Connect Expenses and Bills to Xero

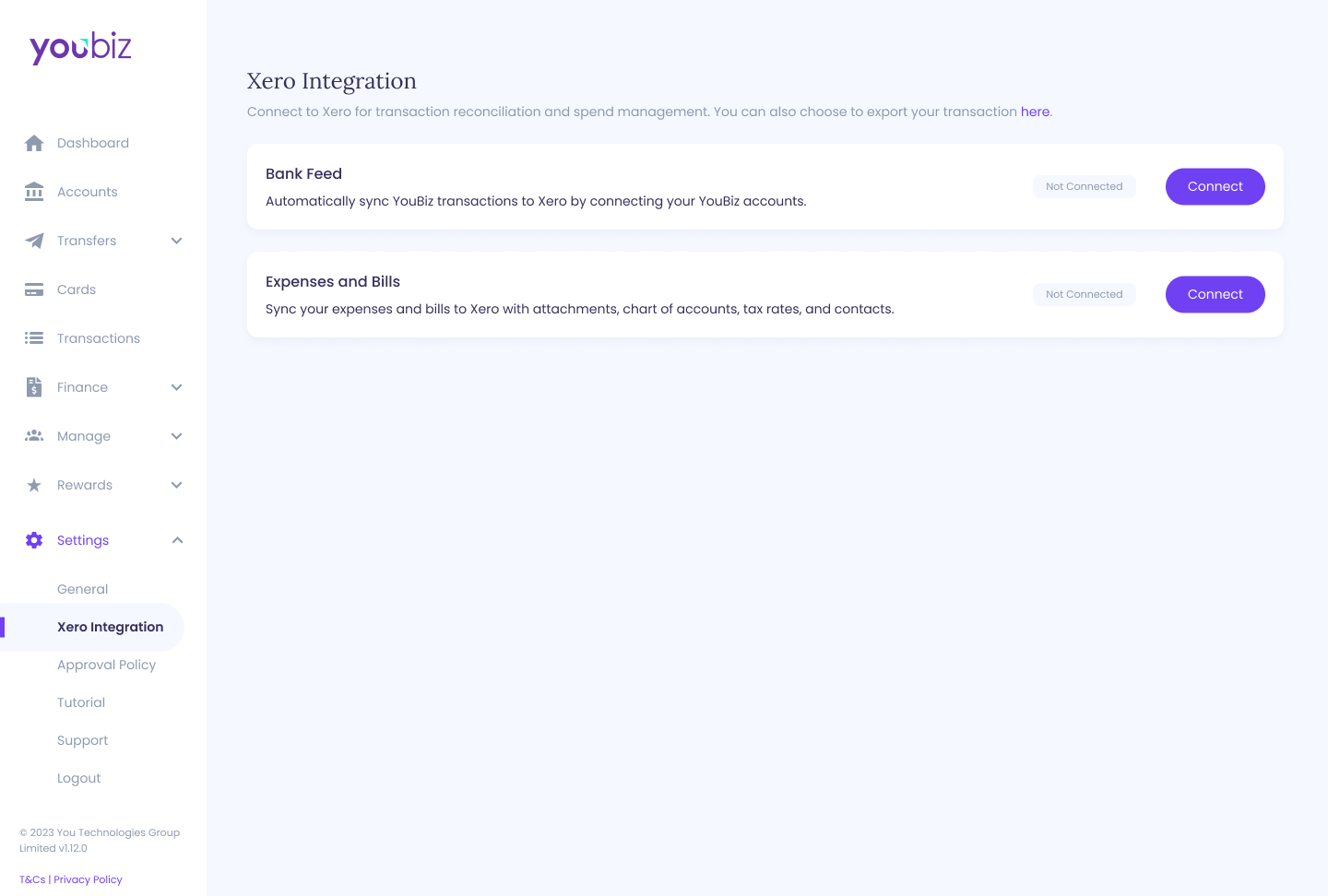(1215, 294)
